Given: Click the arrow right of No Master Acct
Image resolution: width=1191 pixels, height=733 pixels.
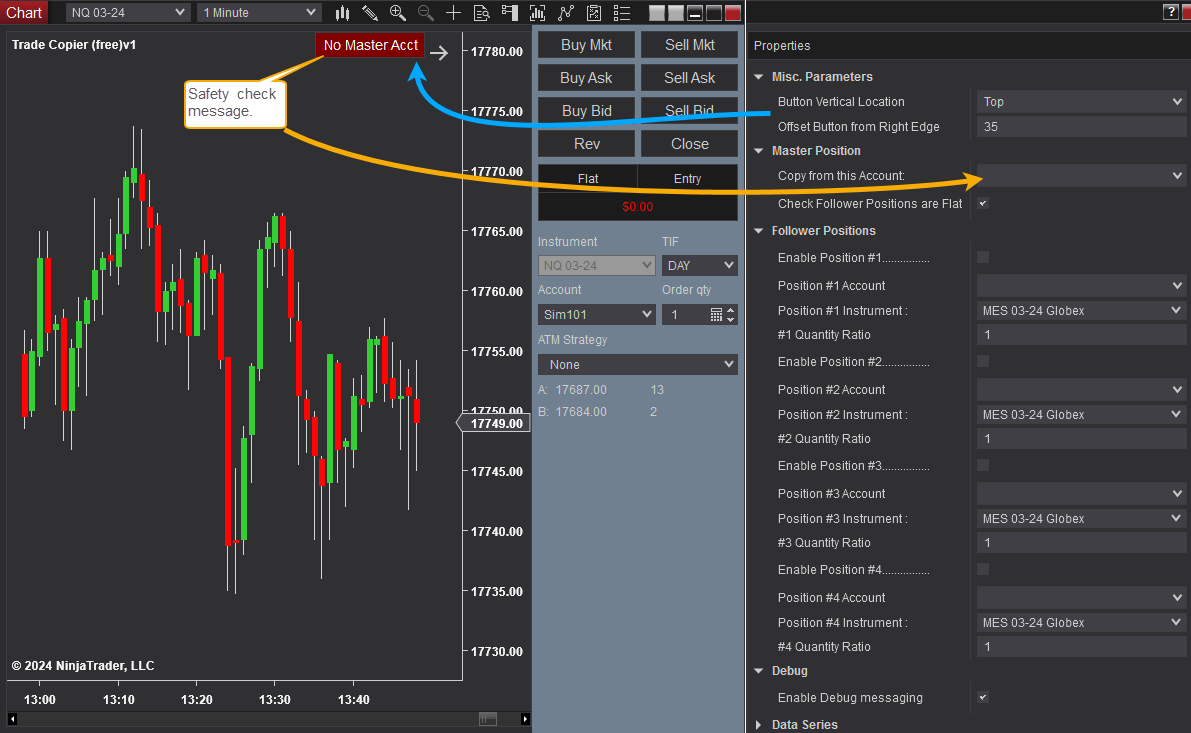Looking at the screenshot, I should 439,52.
